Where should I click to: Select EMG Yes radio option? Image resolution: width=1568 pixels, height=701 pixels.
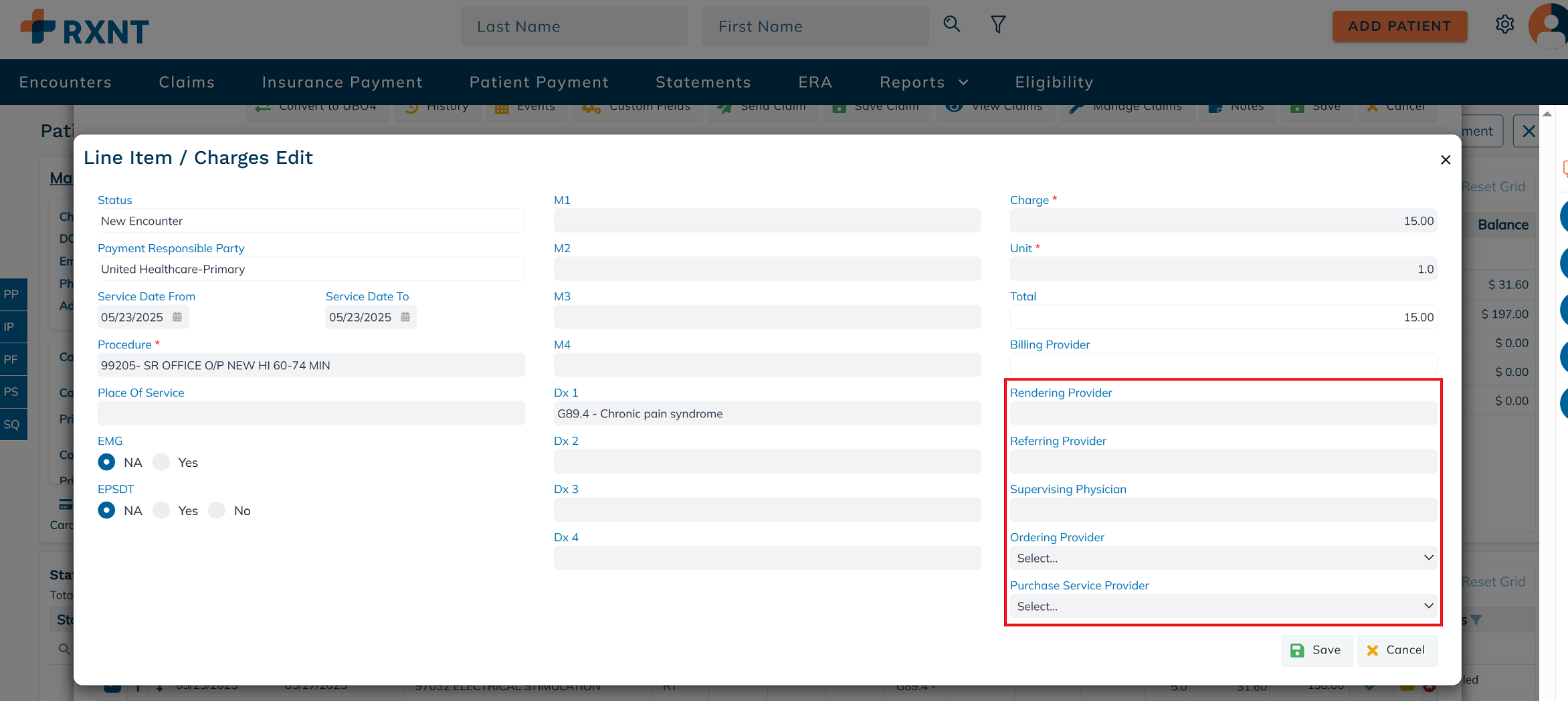click(x=161, y=462)
